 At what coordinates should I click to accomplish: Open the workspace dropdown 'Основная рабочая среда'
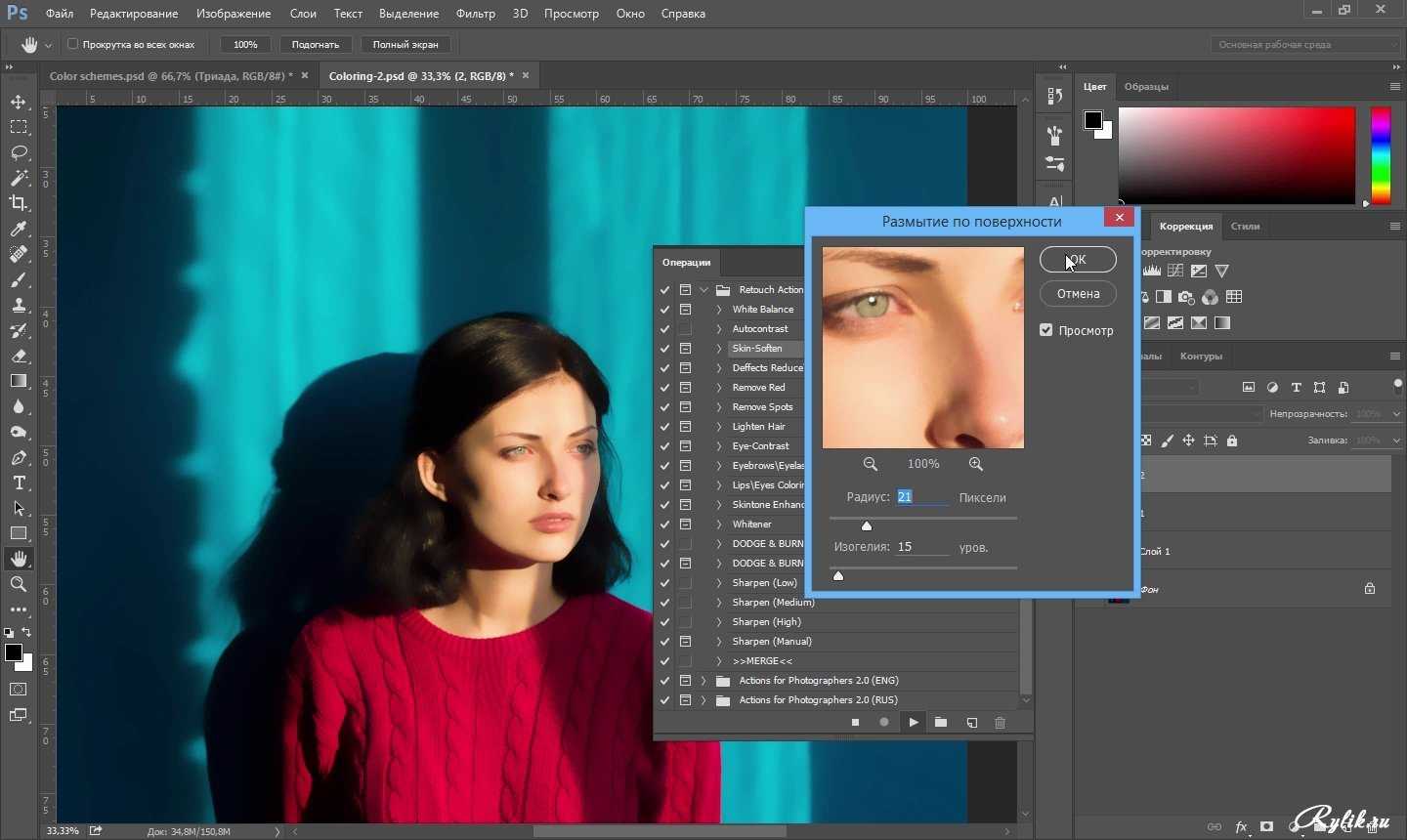[x=1306, y=44]
